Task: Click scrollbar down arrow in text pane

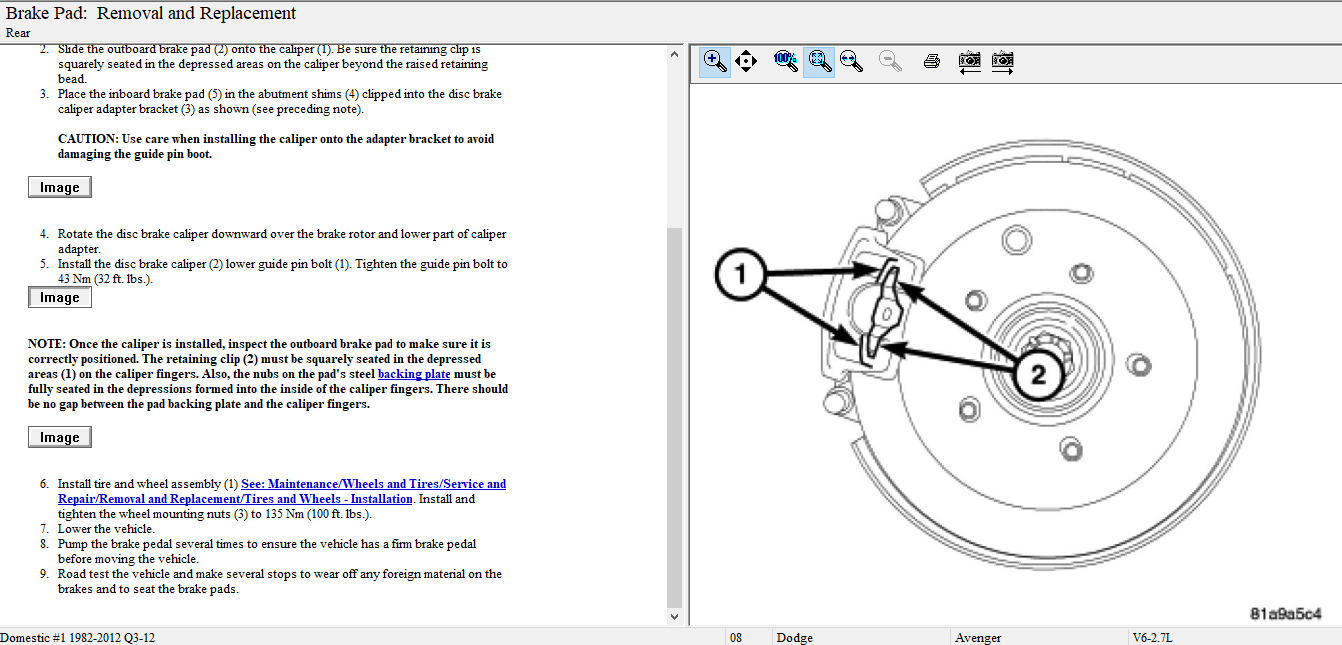Action: point(675,617)
